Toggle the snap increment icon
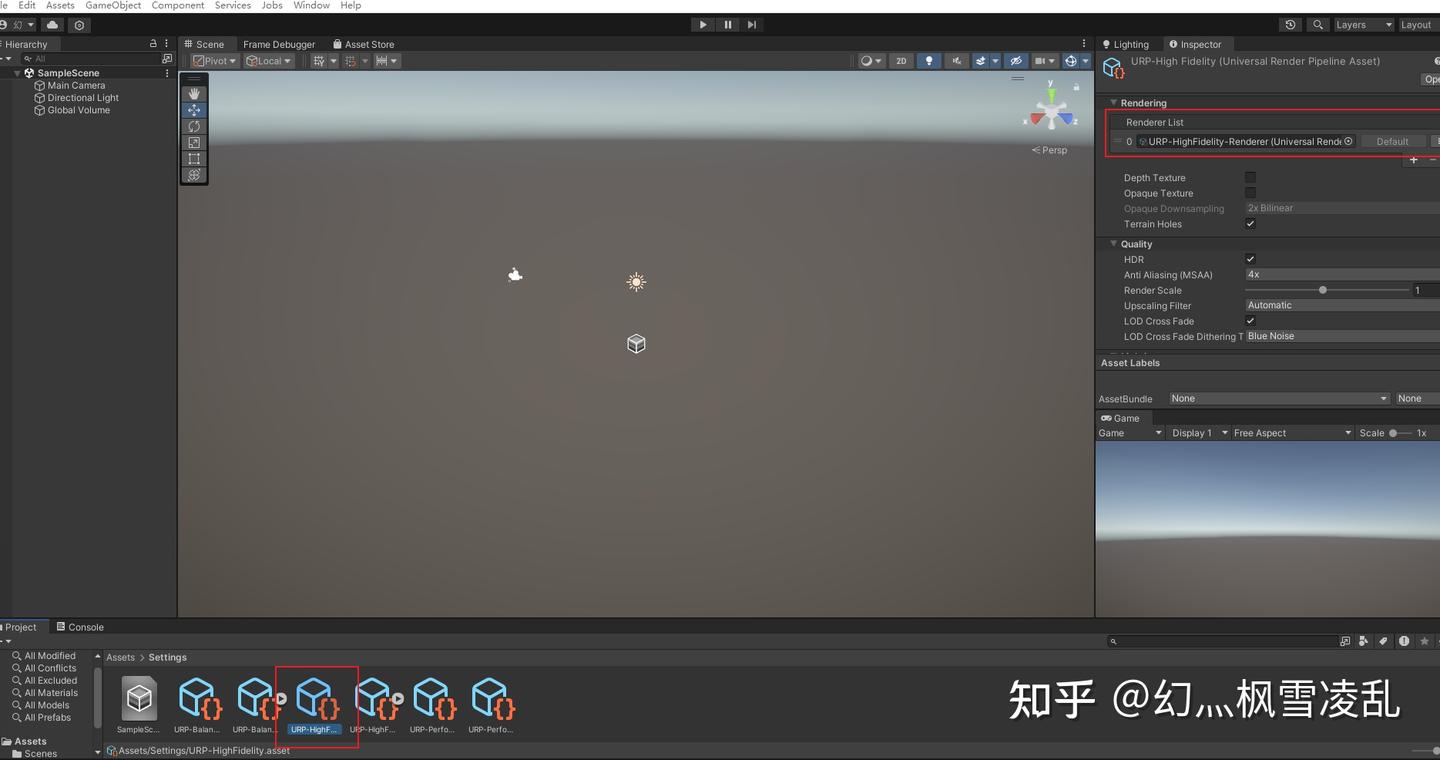 pyautogui.click(x=351, y=61)
